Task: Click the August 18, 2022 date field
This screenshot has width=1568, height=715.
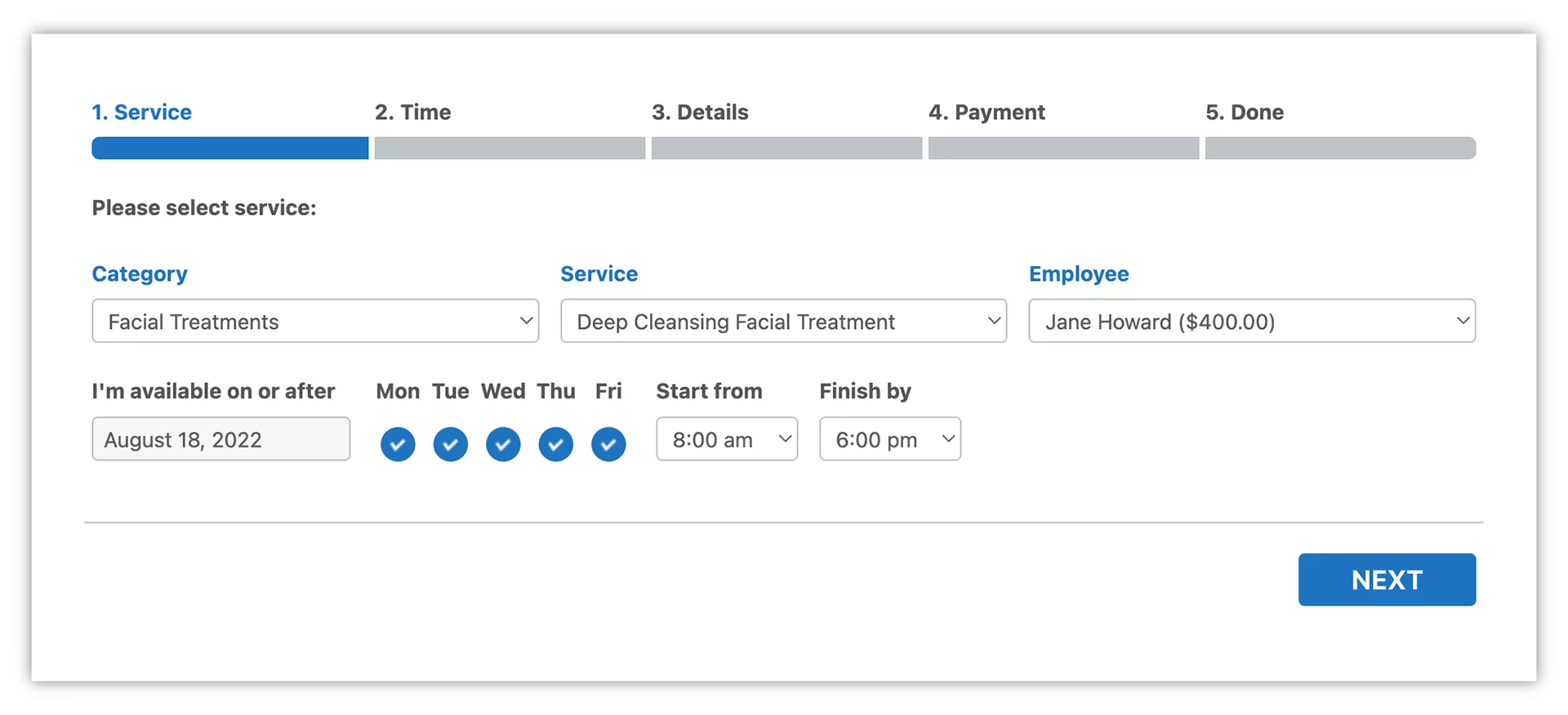Action: click(221, 439)
